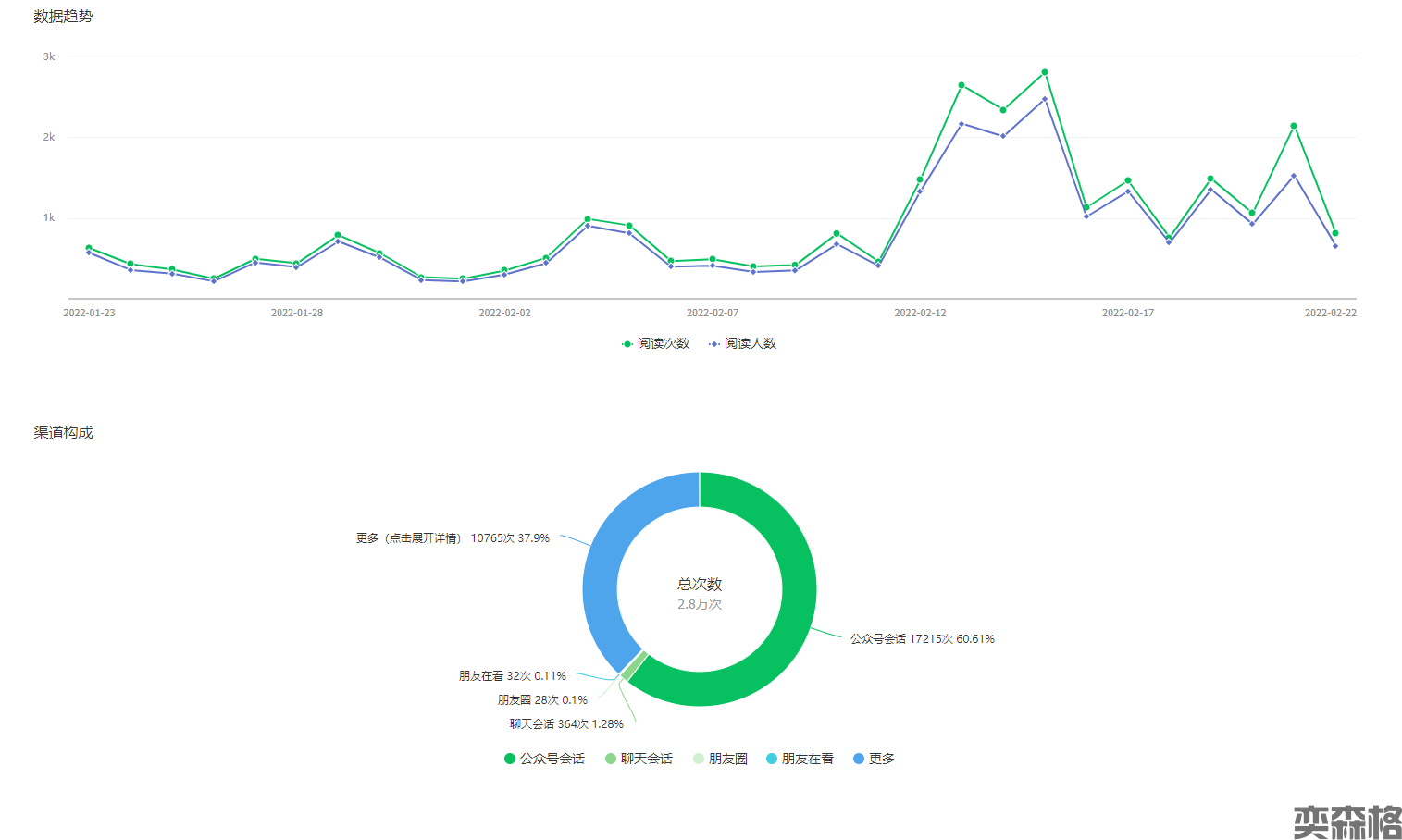Click the peak green point of 阅读次数
1402x840 pixels.
click(x=1044, y=72)
